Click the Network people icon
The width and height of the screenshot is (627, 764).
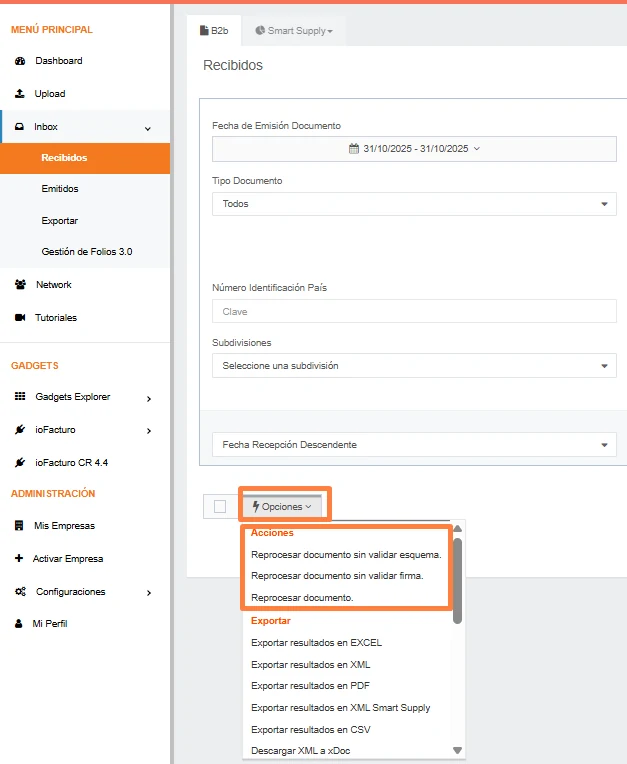pos(20,285)
